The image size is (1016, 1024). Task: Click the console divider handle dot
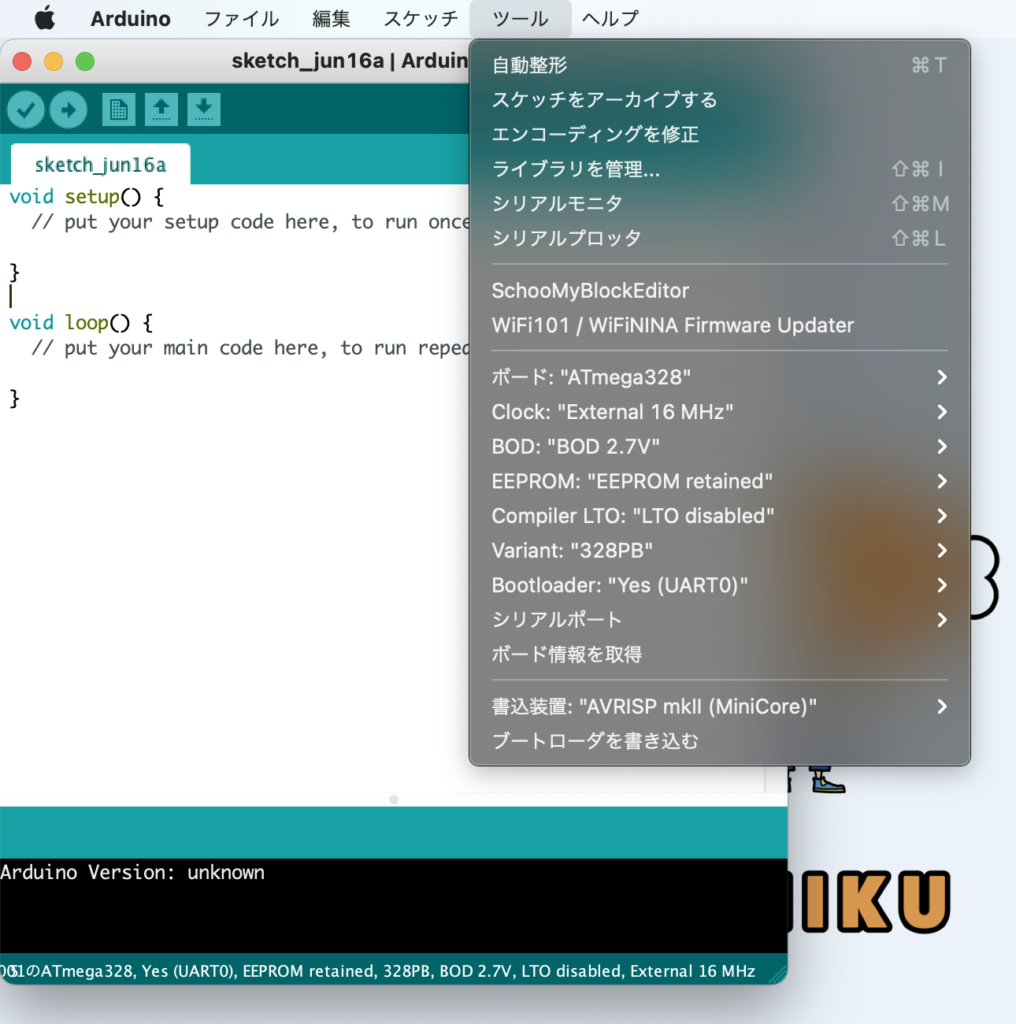pyautogui.click(x=394, y=799)
